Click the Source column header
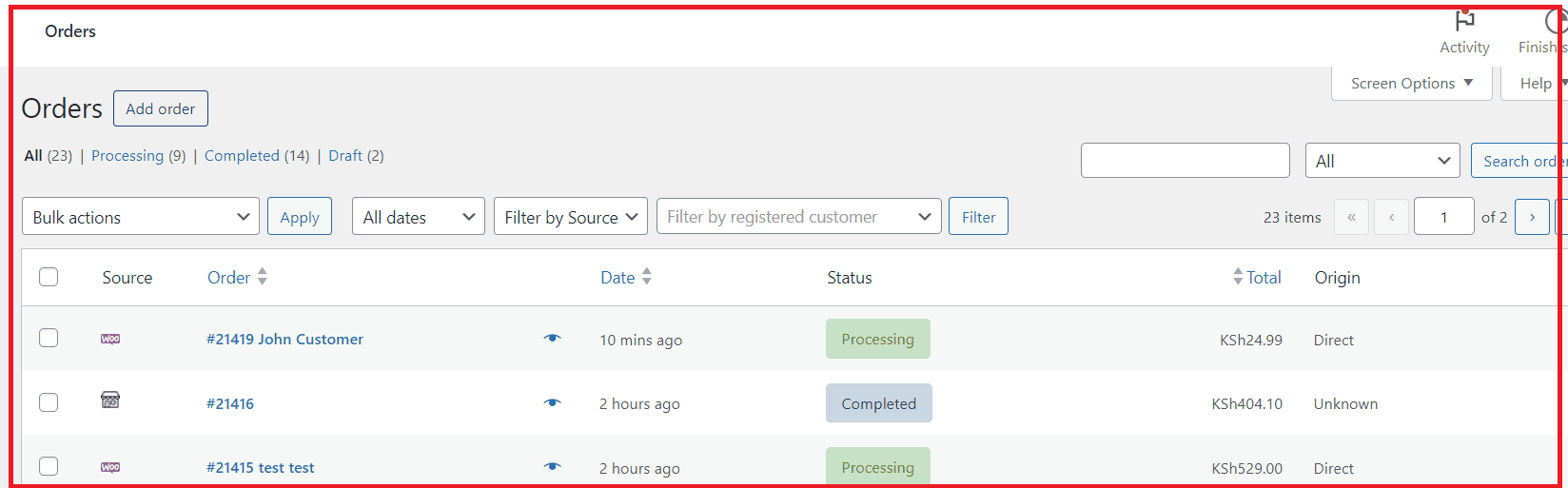The height and width of the screenshot is (488, 1568). pyautogui.click(x=127, y=277)
